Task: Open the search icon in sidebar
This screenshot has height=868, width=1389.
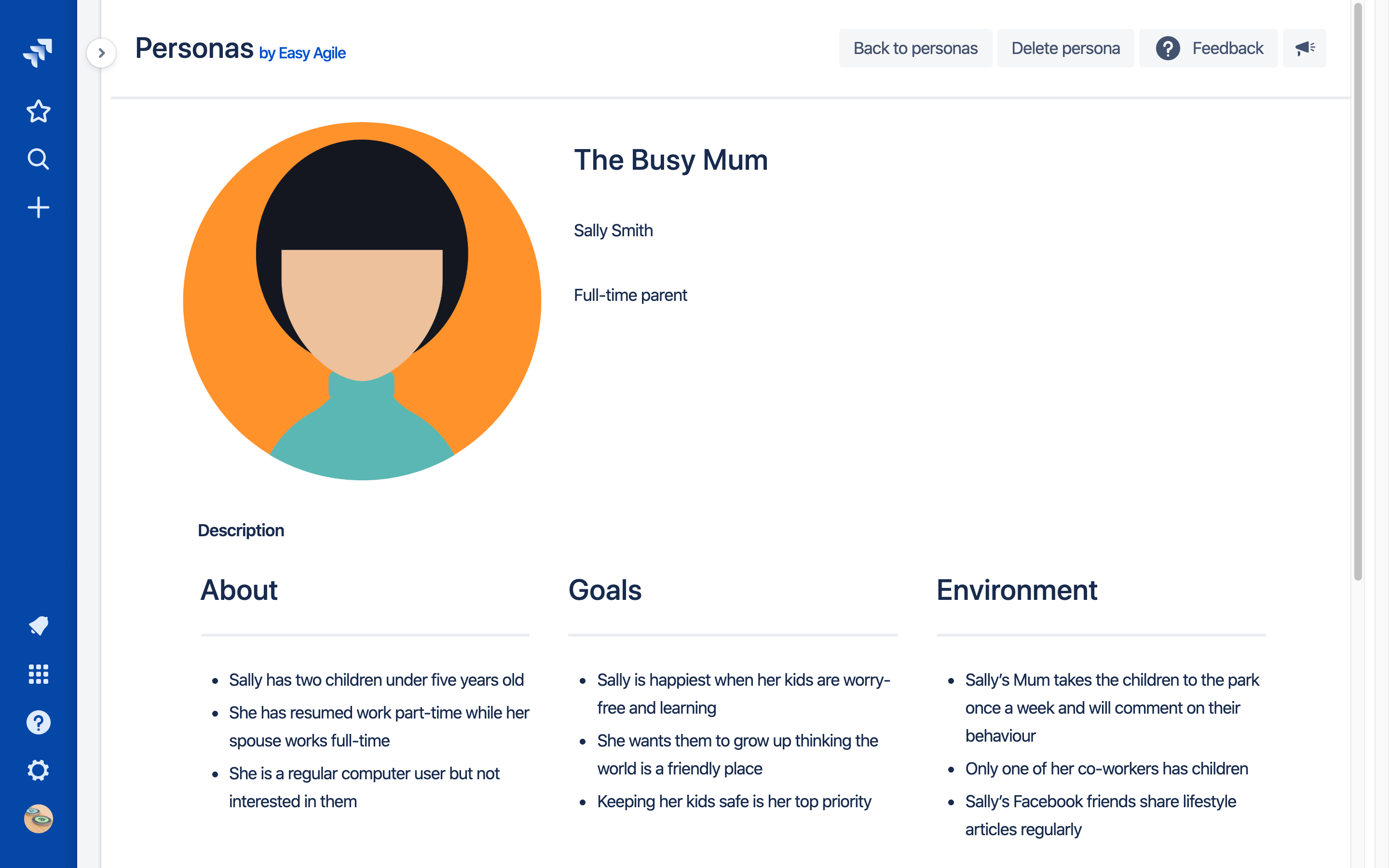Action: 38,160
